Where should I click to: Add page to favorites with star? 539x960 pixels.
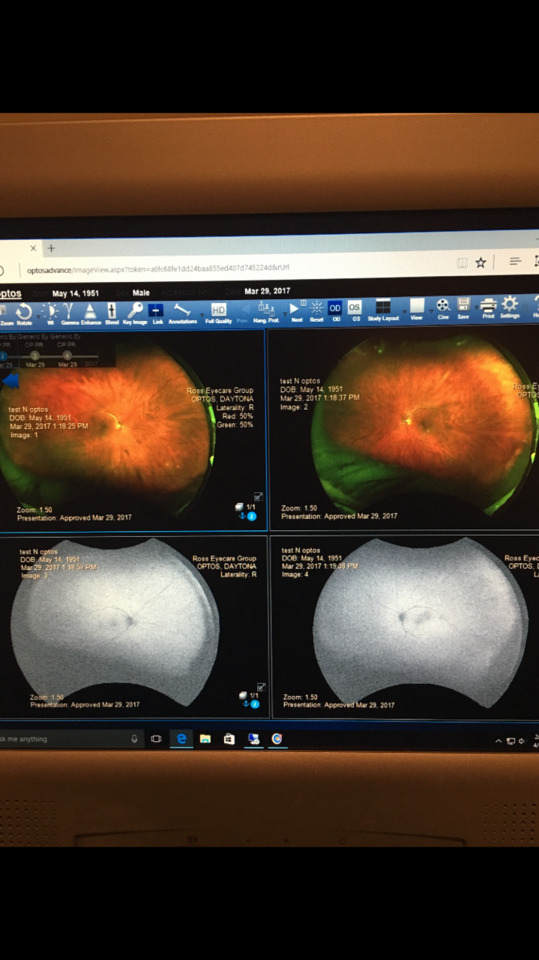(x=481, y=263)
